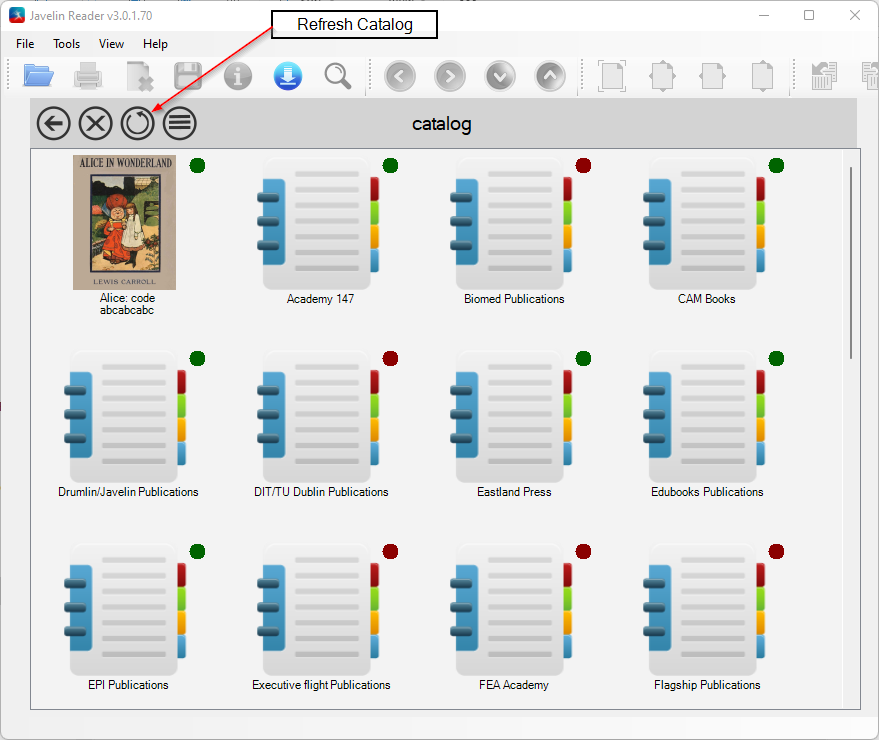Click the previous page left-arrow button
Image resolution: width=879 pixels, height=740 pixels.
pyautogui.click(x=400, y=76)
